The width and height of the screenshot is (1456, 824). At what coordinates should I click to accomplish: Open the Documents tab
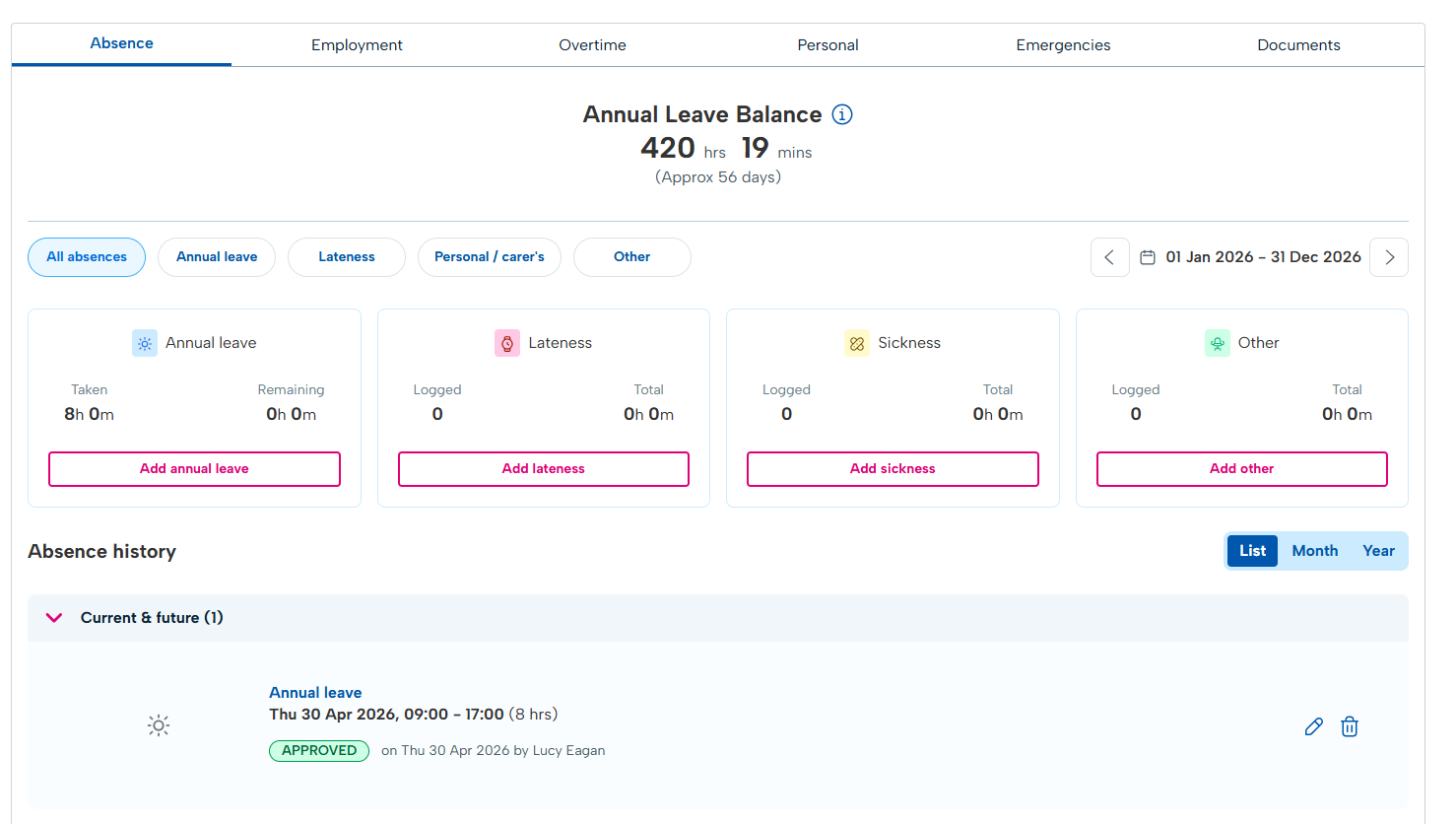point(1298,45)
